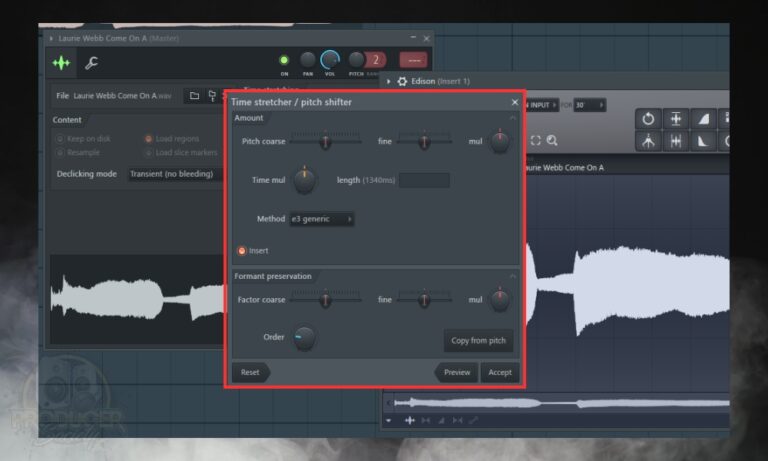This screenshot has height=461, width=768.
Task: Click the red mixer track selector button
Action: (x=414, y=60)
